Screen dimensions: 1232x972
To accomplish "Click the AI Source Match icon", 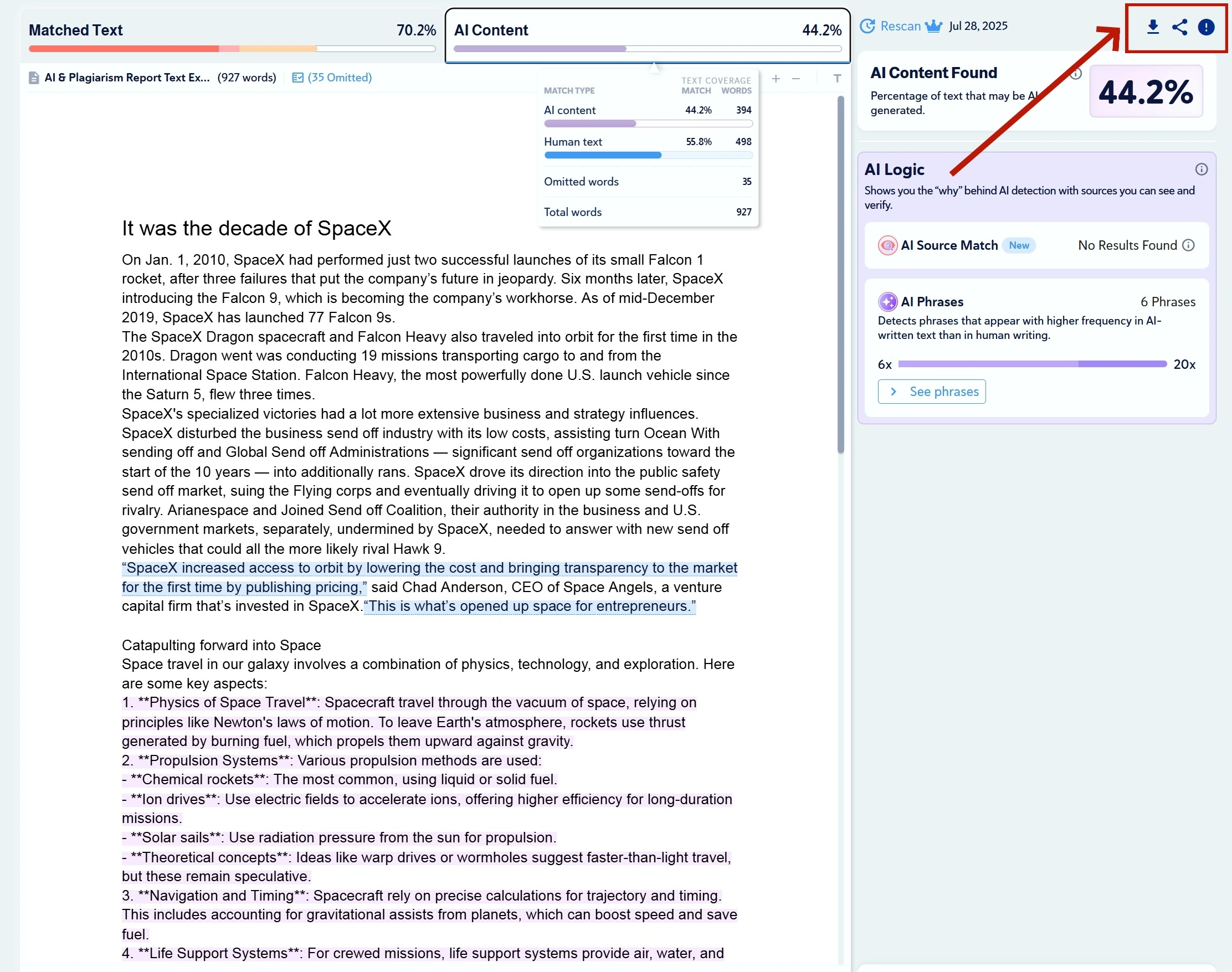I will (888, 245).
